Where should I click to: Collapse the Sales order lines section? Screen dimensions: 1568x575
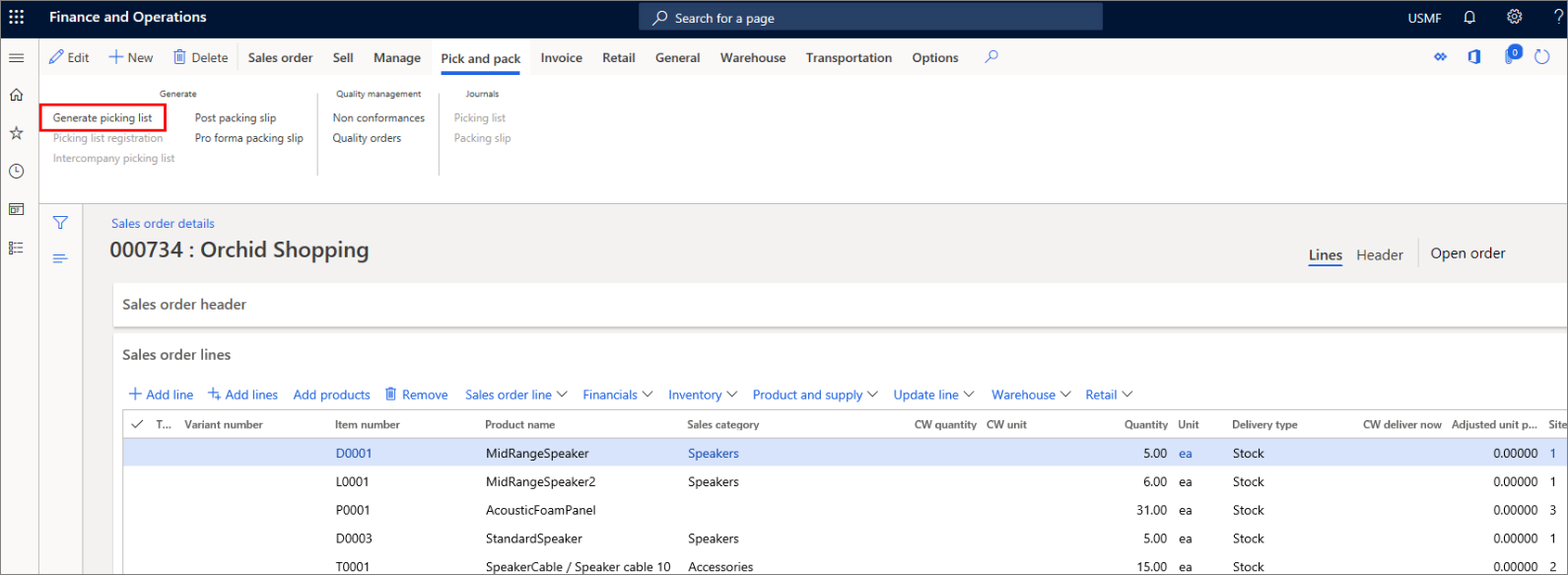click(x=176, y=355)
